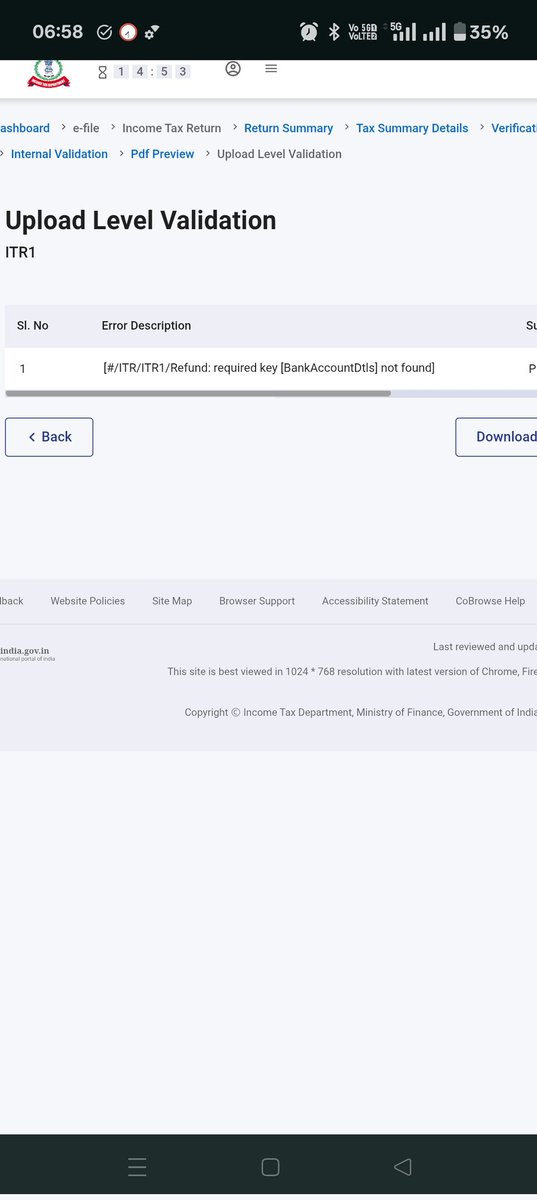Tap the battery indicator
The height and width of the screenshot is (1200, 537).
coord(481,32)
